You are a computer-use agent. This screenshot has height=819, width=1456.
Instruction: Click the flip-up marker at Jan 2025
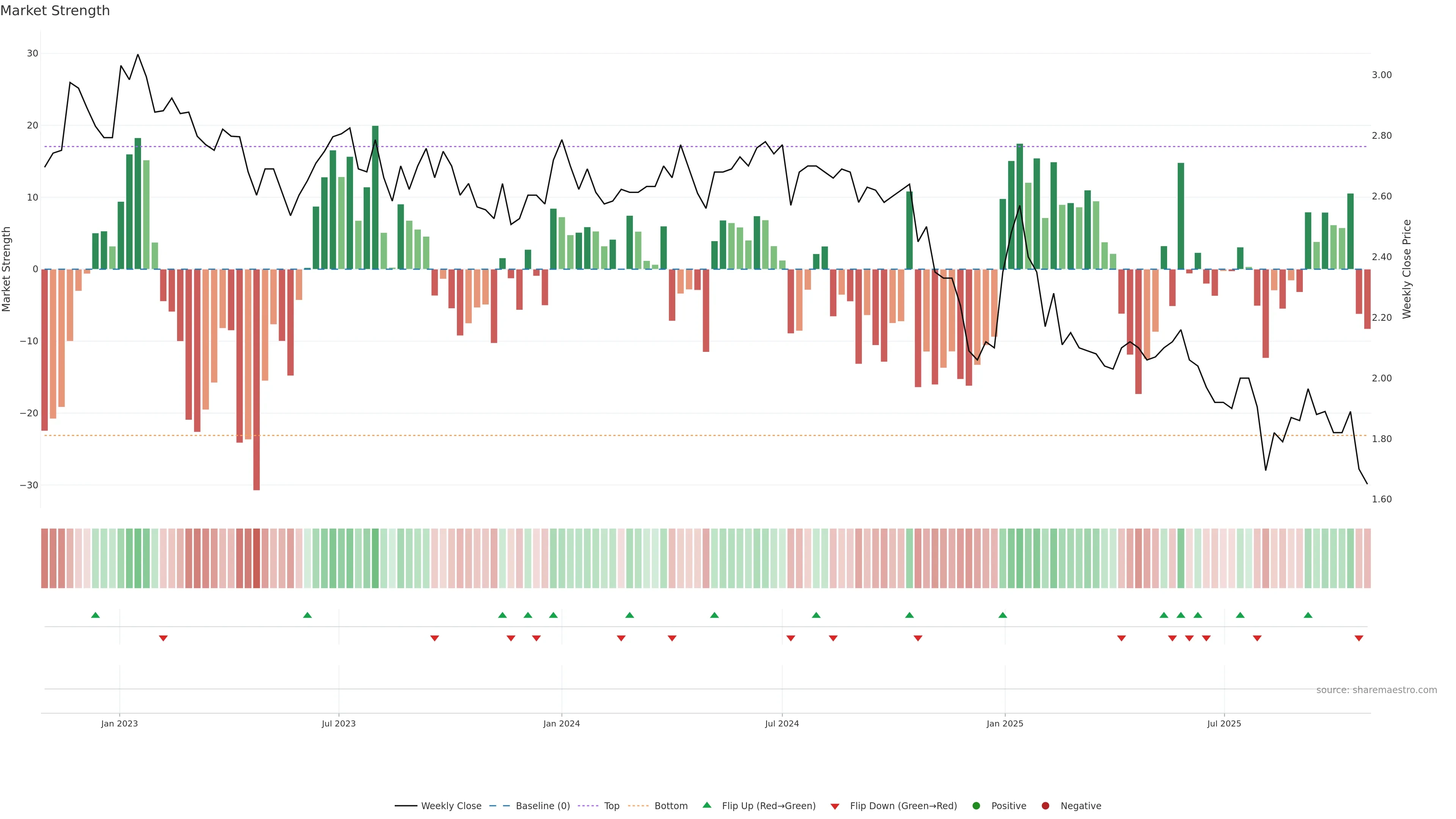1003,615
